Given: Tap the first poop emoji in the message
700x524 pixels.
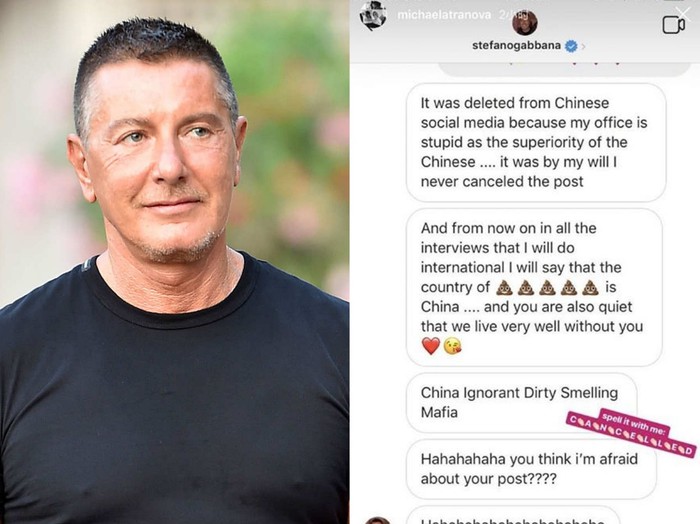Looking at the screenshot, I should [504, 287].
